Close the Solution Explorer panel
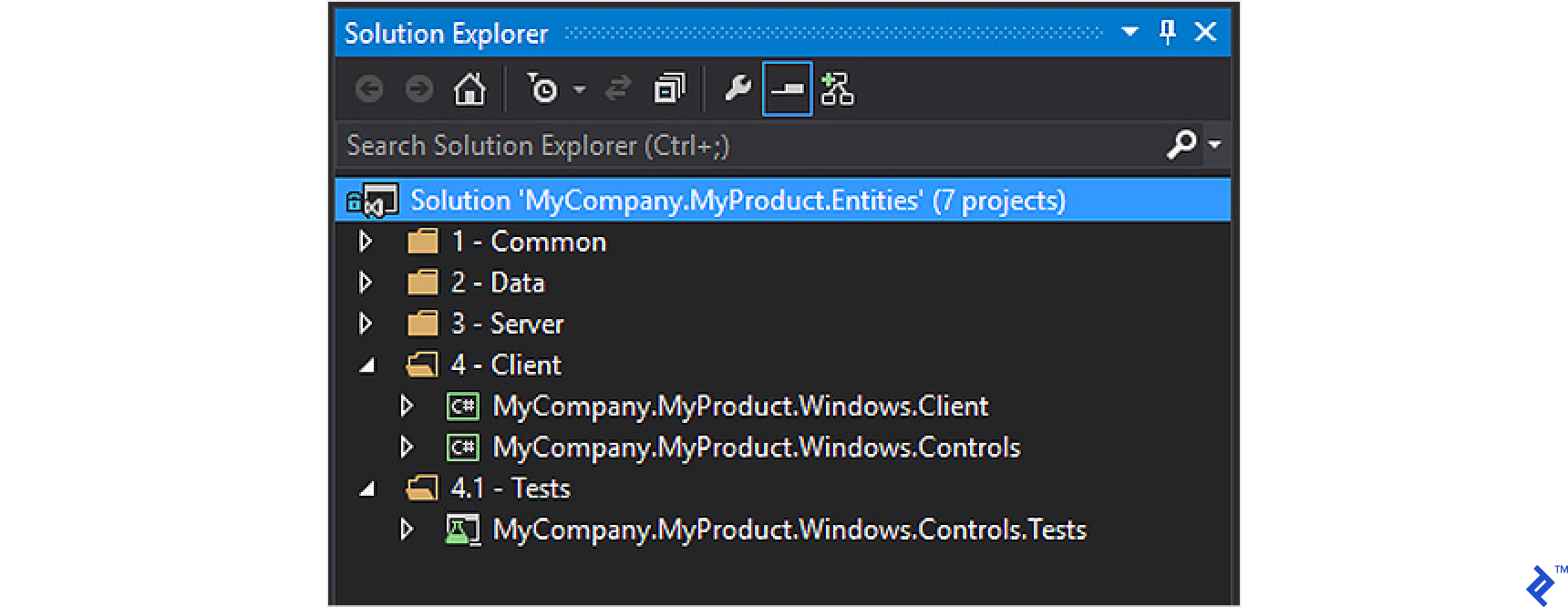 [x=1205, y=32]
